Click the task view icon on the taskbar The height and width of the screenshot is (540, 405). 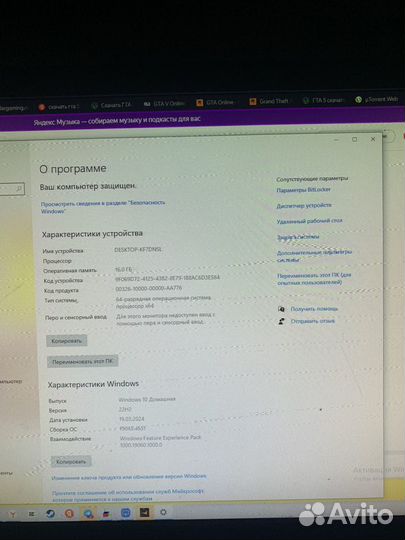pos(32,514)
